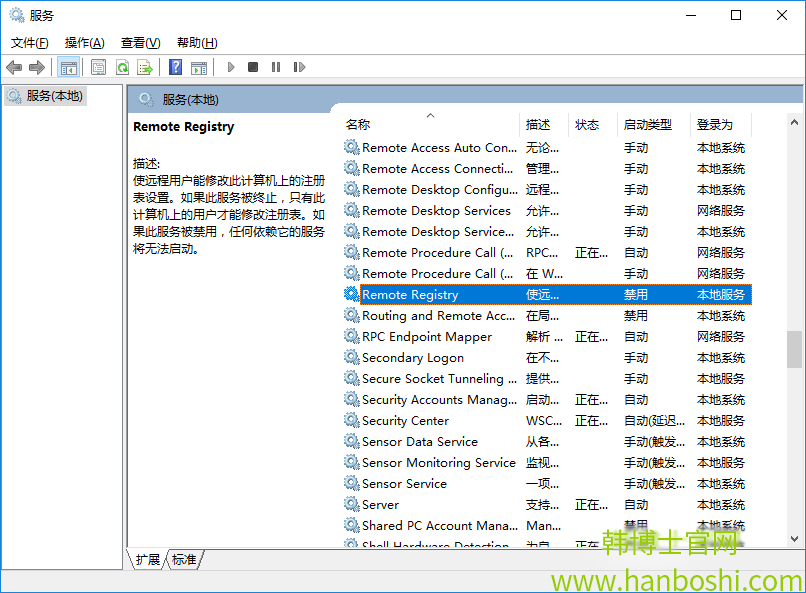Toggle show/hide console tree button
This screenshot has width=806, height=593.
pos(69,67)
